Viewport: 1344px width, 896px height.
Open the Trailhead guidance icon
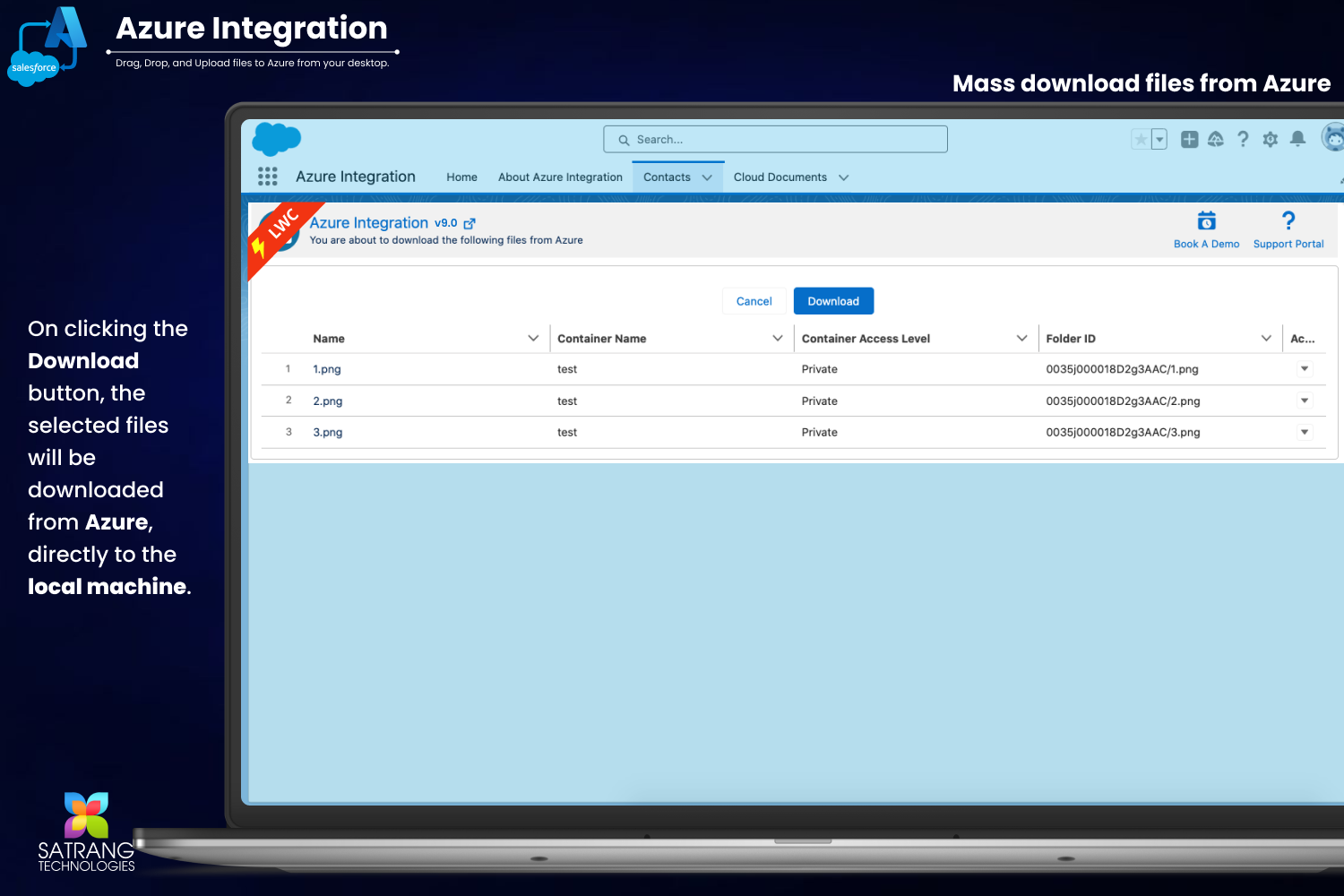[1216, 139]
